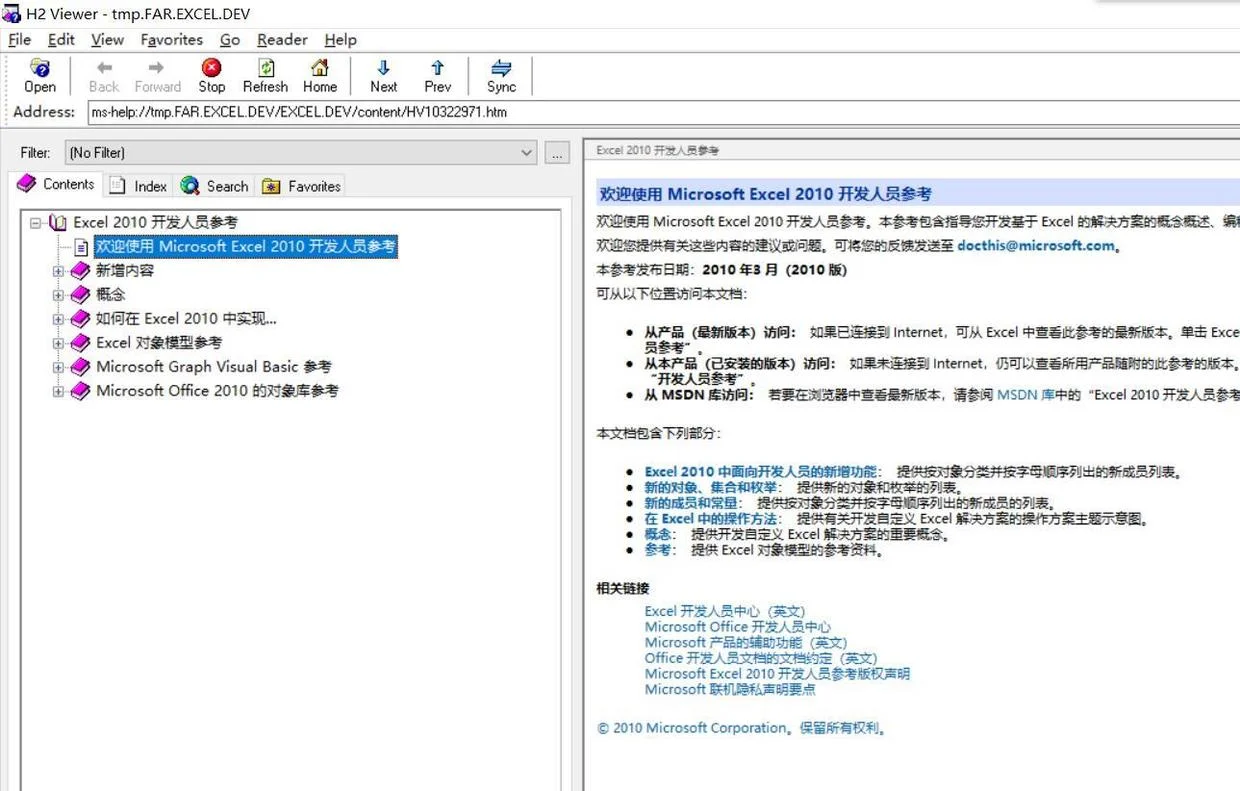Switch to the Favorites tab

(x=301, y=186)
